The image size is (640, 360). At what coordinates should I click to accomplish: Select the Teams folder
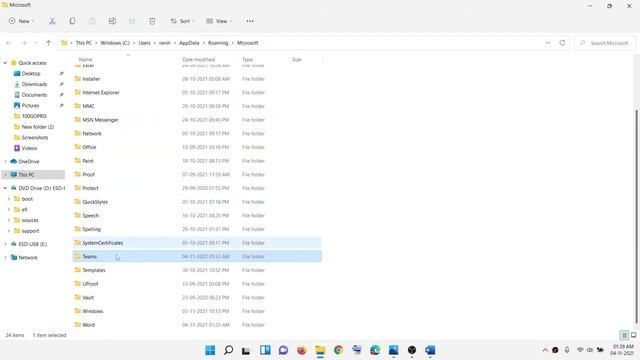[197, 256]
